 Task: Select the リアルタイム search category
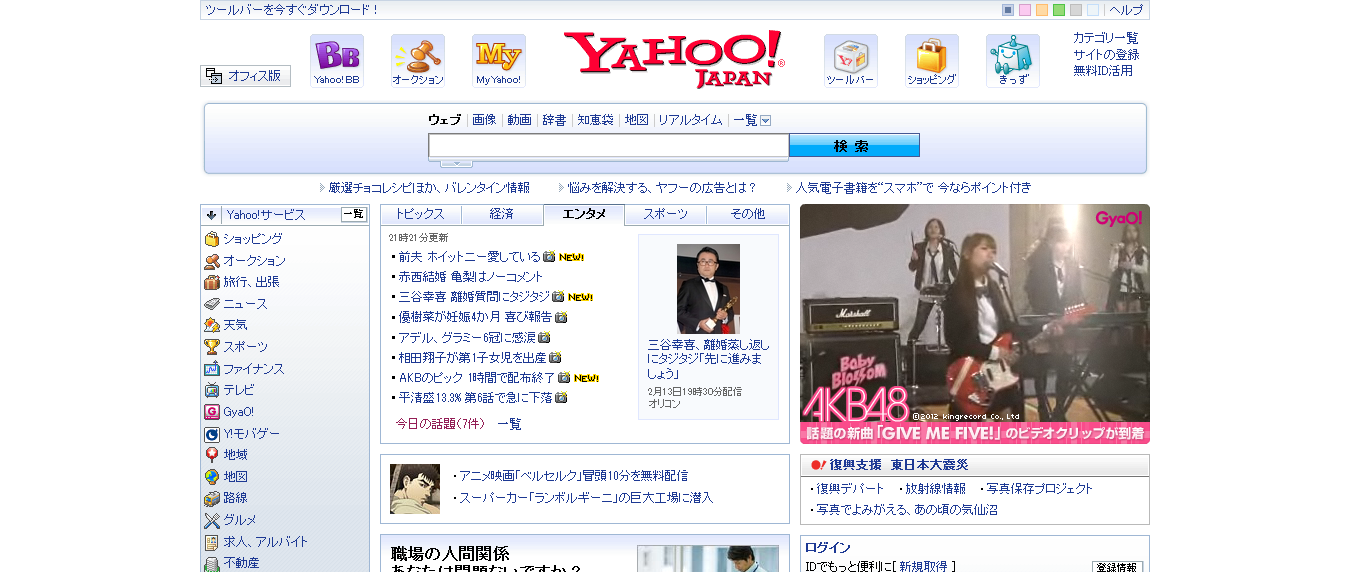pos(690,120)
